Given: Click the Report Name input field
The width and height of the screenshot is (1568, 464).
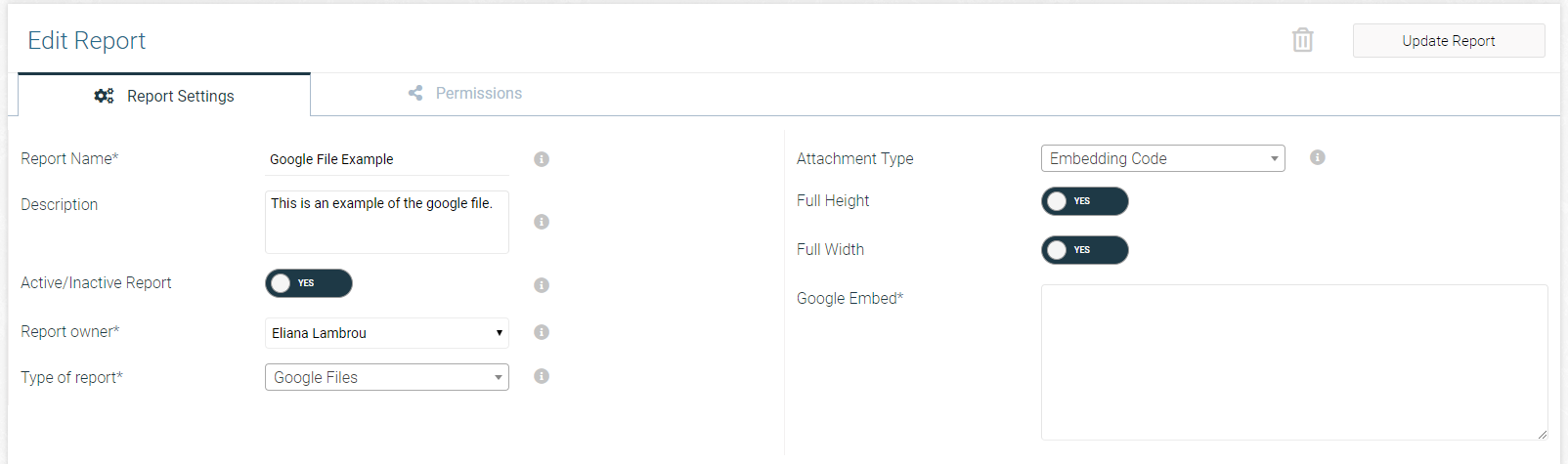Looking at the screenshot, I should click(387, 159).
